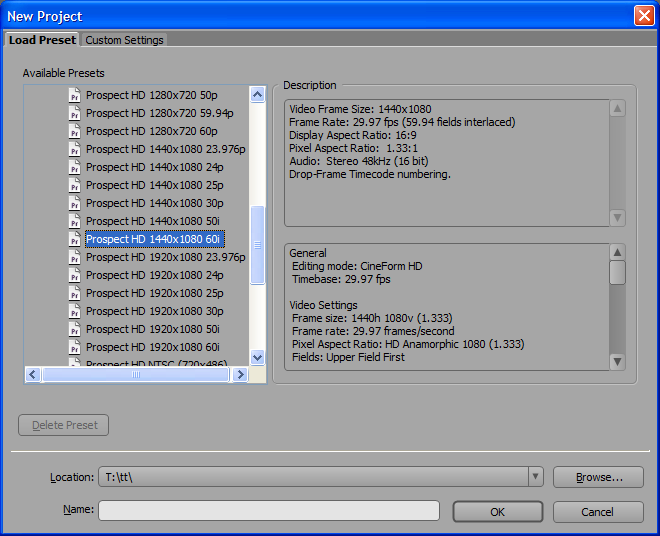Click preset file icon for 1920x1080 30p
Viewport: 660px width, 536px height.
point(75,311)
